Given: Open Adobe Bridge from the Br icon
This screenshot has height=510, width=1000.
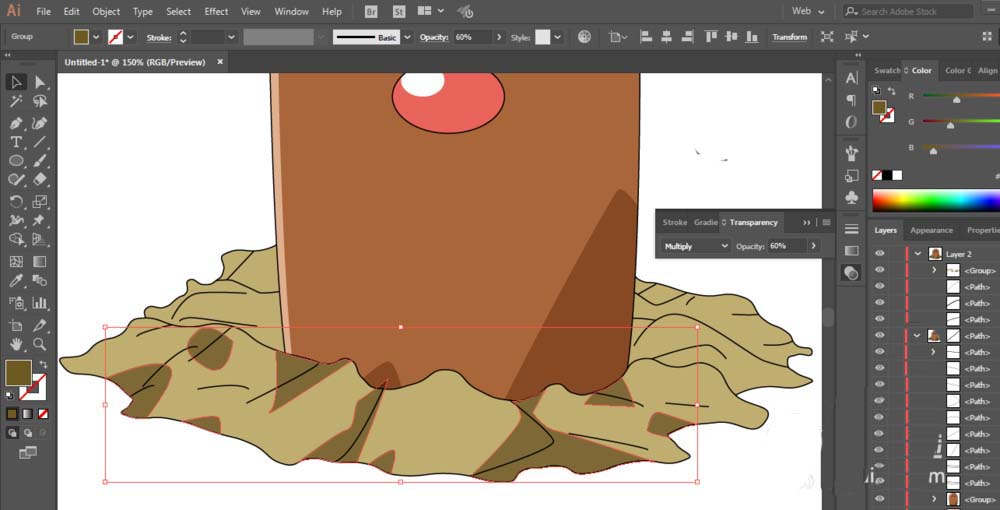Looking at the screenshot, I should point(371,11).
